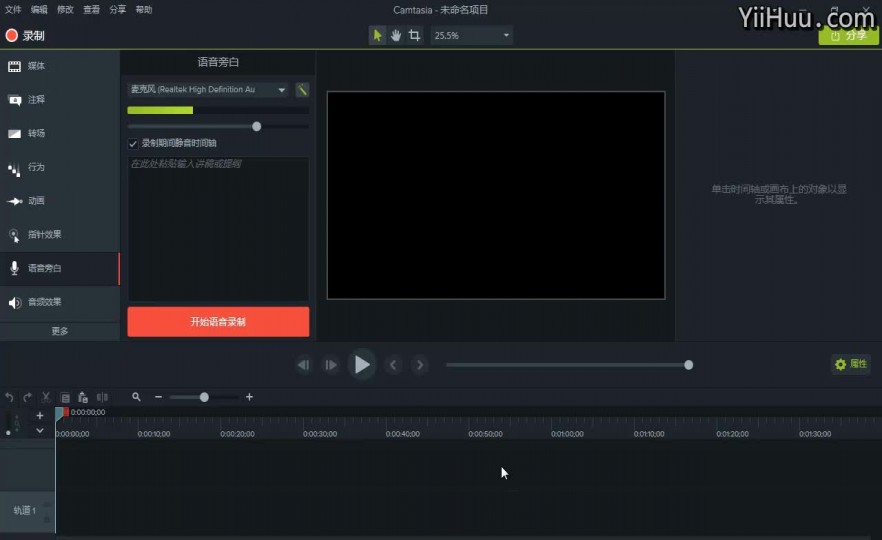
Task: Click the undo icon
Action: click(10, 397)
